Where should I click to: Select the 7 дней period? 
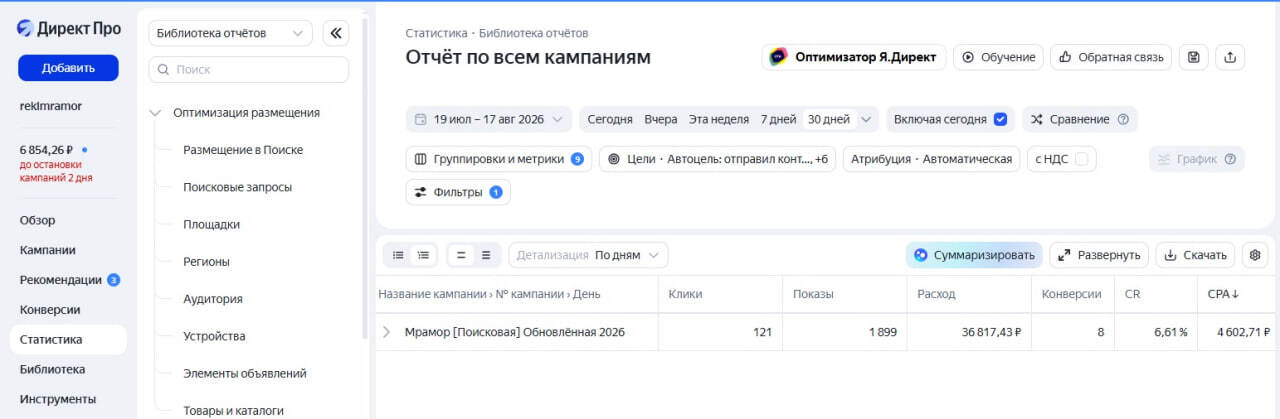[x=778, y=119]
